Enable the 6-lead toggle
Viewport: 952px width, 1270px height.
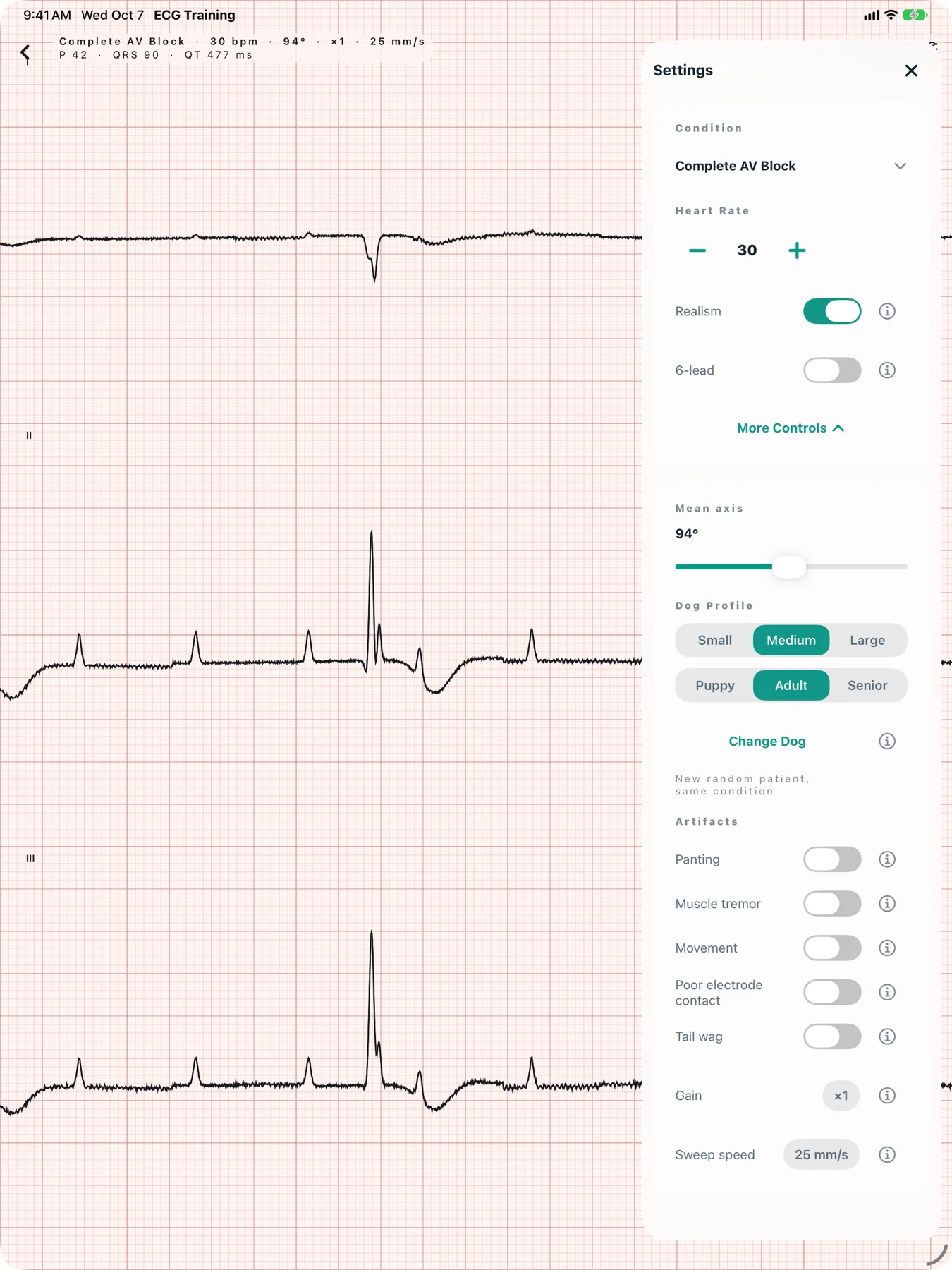coord(832,370)
